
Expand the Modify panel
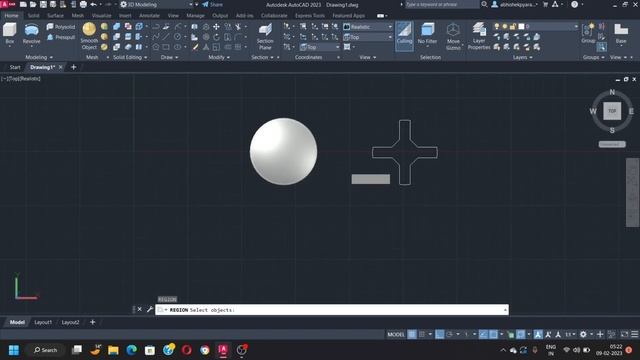pos(219,57)
